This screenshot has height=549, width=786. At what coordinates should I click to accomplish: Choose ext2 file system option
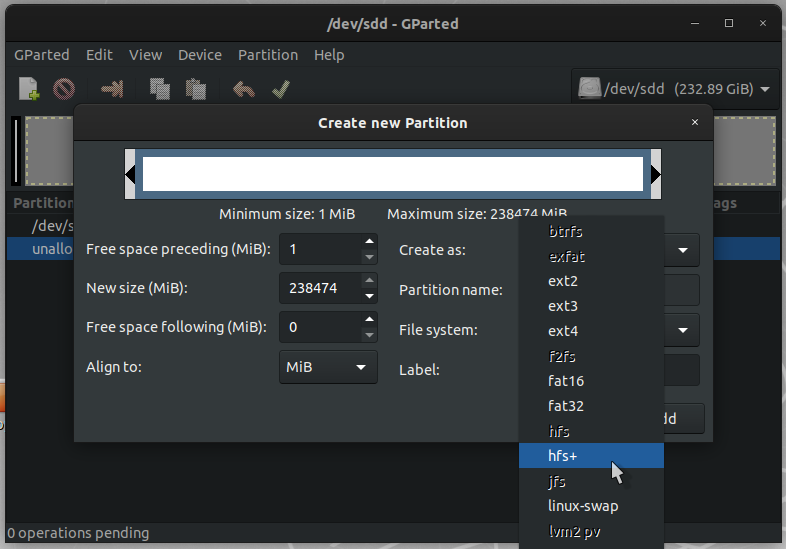592,281
